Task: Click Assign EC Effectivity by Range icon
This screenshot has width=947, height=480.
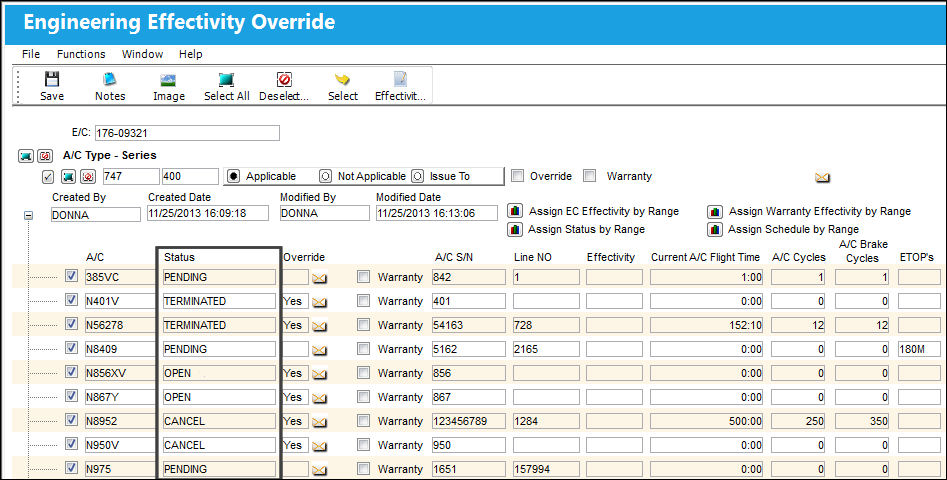Action: tap(515, 211)
